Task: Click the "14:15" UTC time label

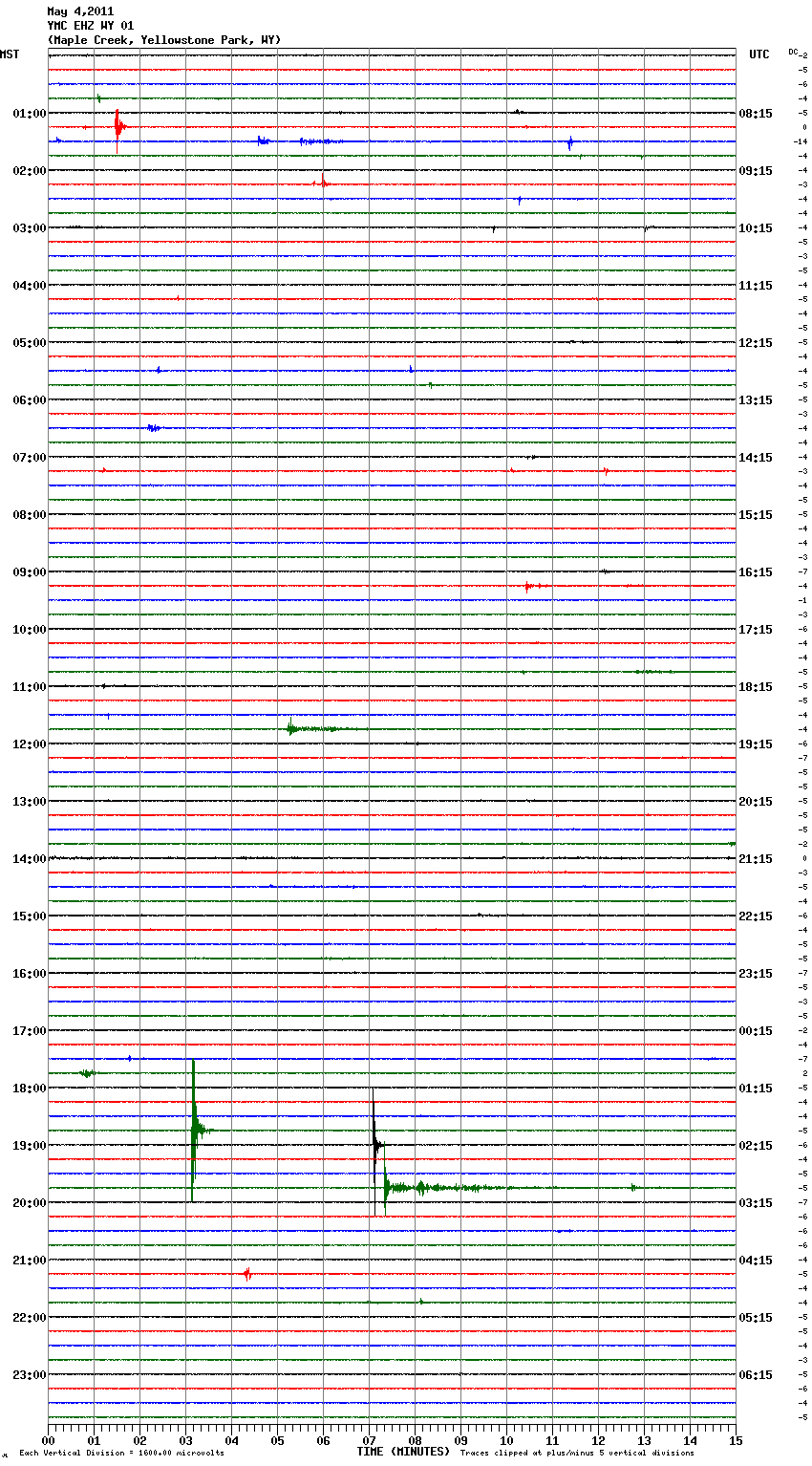Action: 756,458
